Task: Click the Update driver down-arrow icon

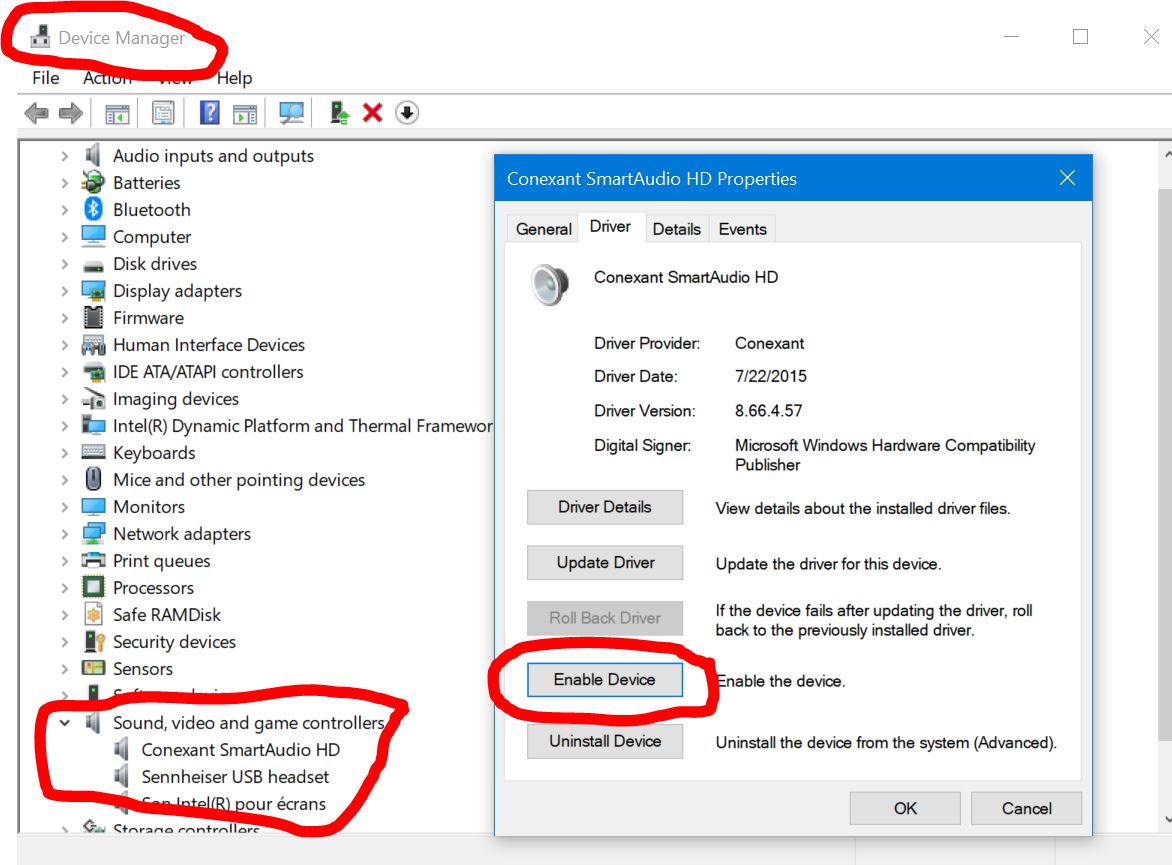Action: click(407, 113)
